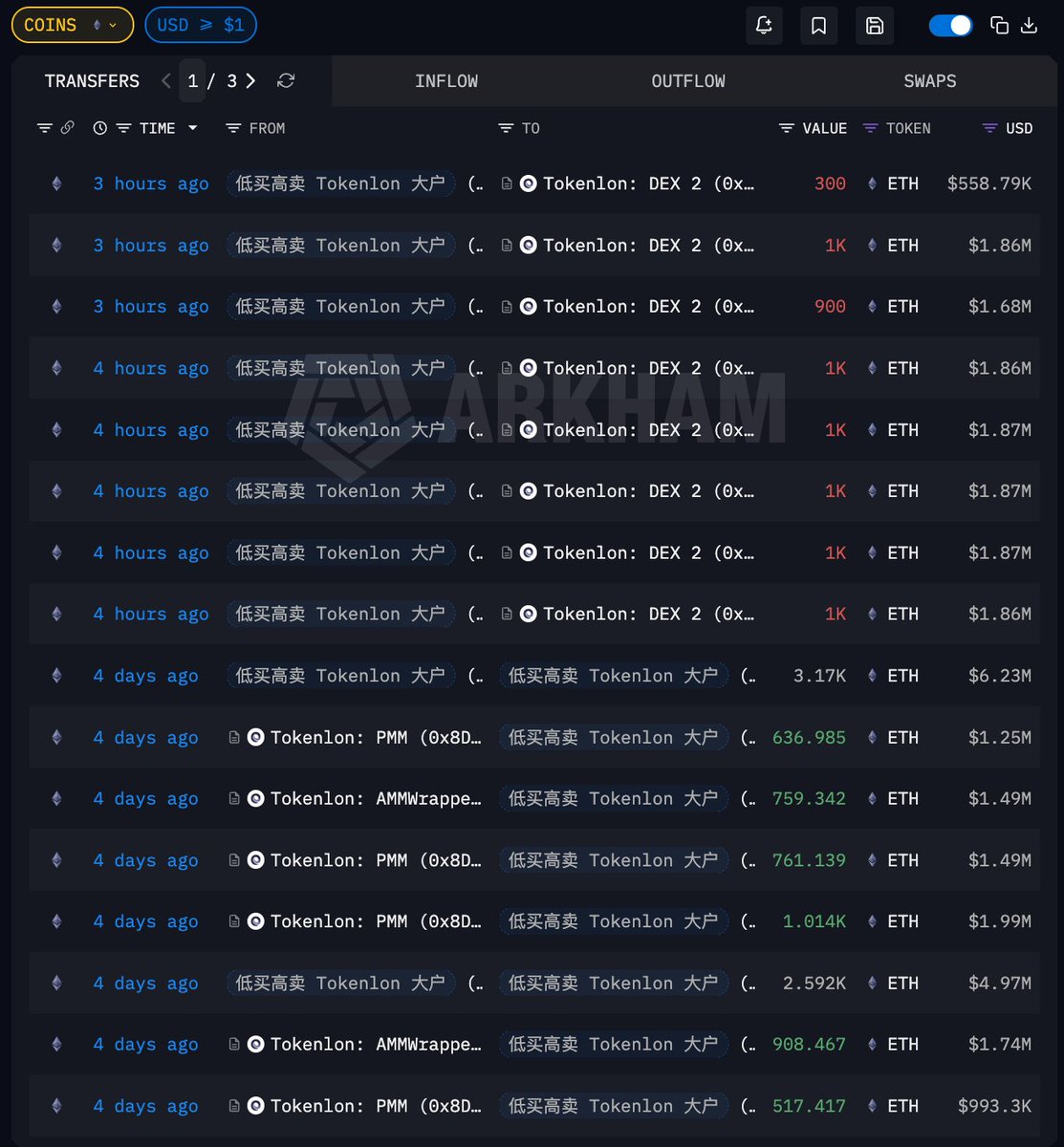Click contract document icon on $1.68M row
Image resolution: width=1064 pixels, height=1147 pixels.
(x=507, y=307)
